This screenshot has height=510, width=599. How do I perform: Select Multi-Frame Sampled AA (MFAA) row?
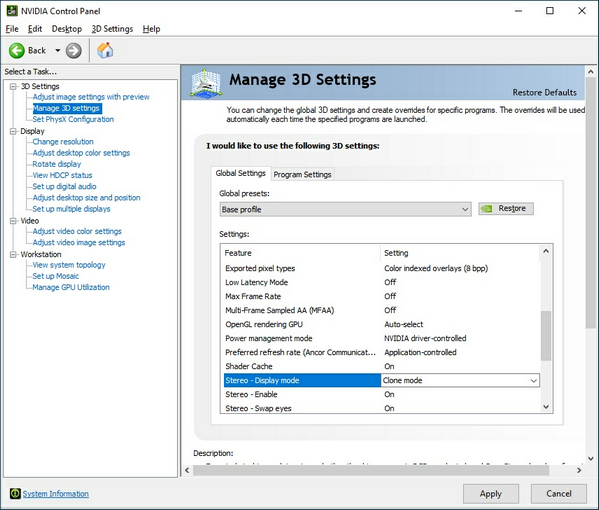[x=381, y=310]
